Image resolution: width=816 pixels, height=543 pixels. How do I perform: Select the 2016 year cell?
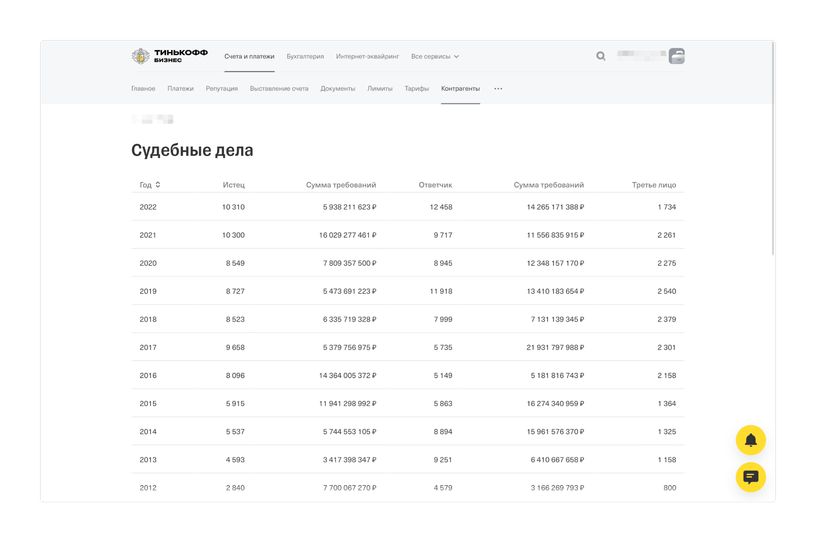tap(148, 375)
